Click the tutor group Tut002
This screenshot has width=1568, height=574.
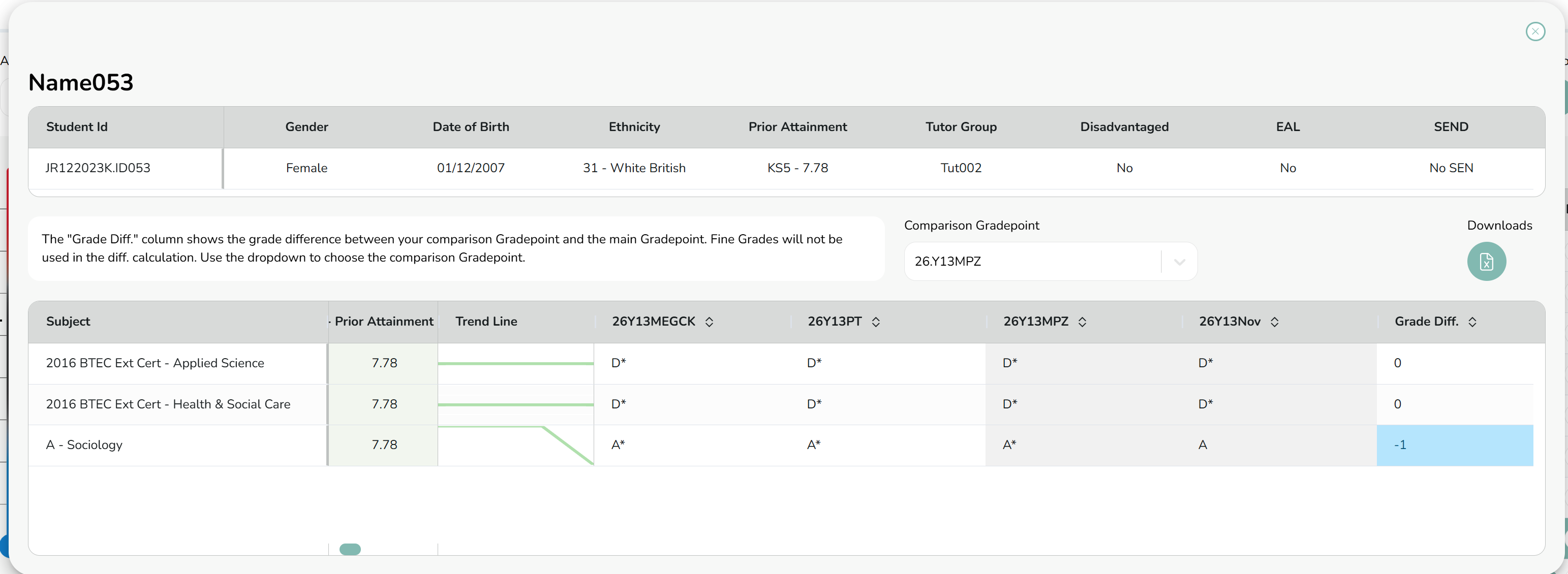click(x=961, y=169)
